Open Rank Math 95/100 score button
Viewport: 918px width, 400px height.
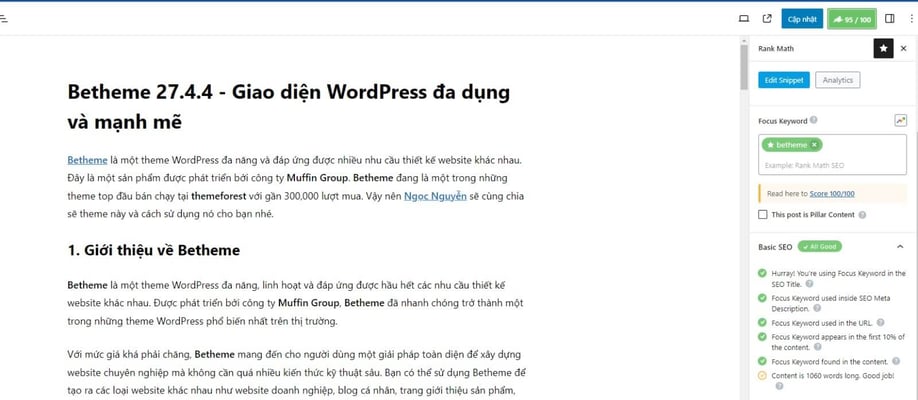(852, 19)
